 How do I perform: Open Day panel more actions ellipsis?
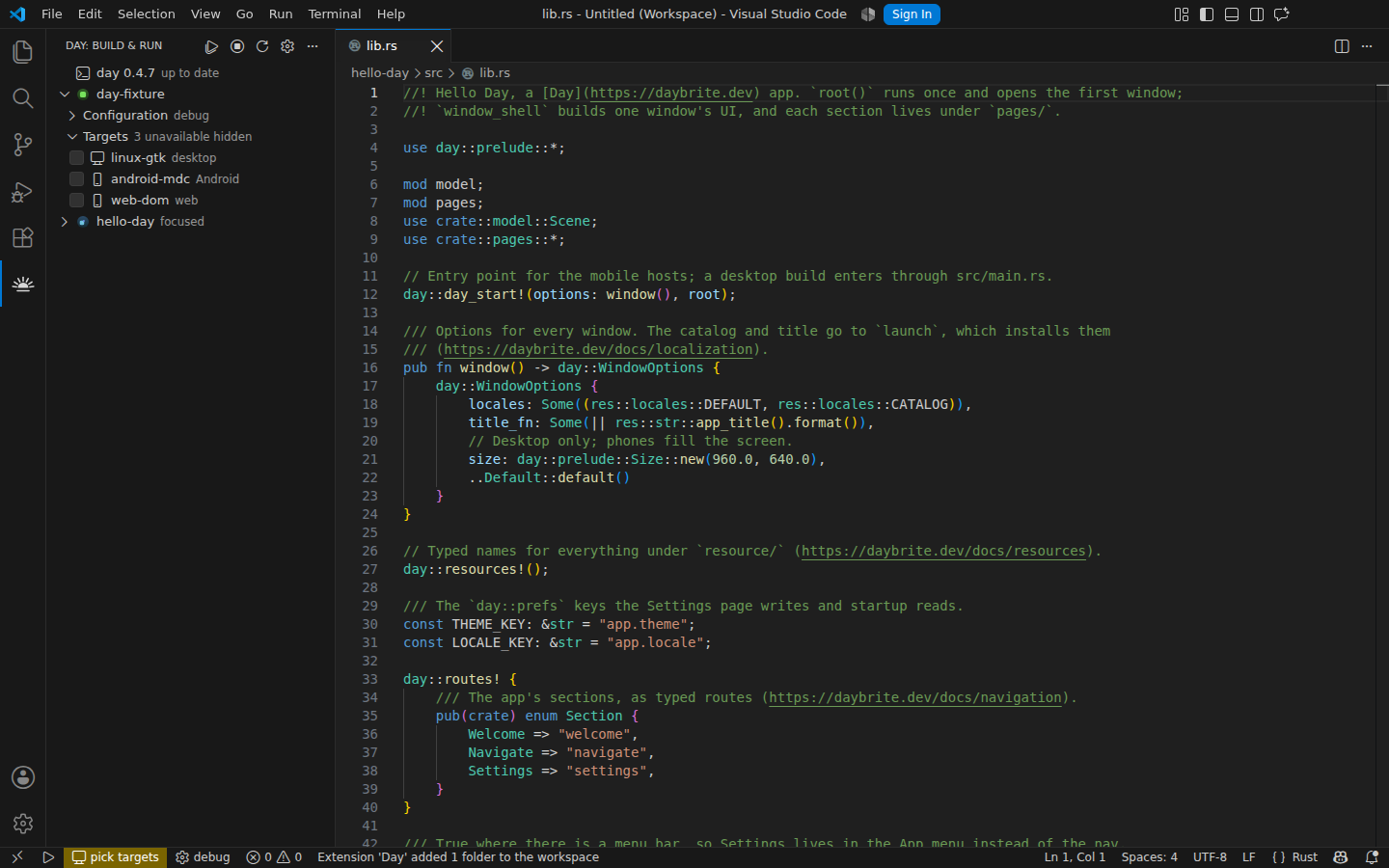[313, 46]
